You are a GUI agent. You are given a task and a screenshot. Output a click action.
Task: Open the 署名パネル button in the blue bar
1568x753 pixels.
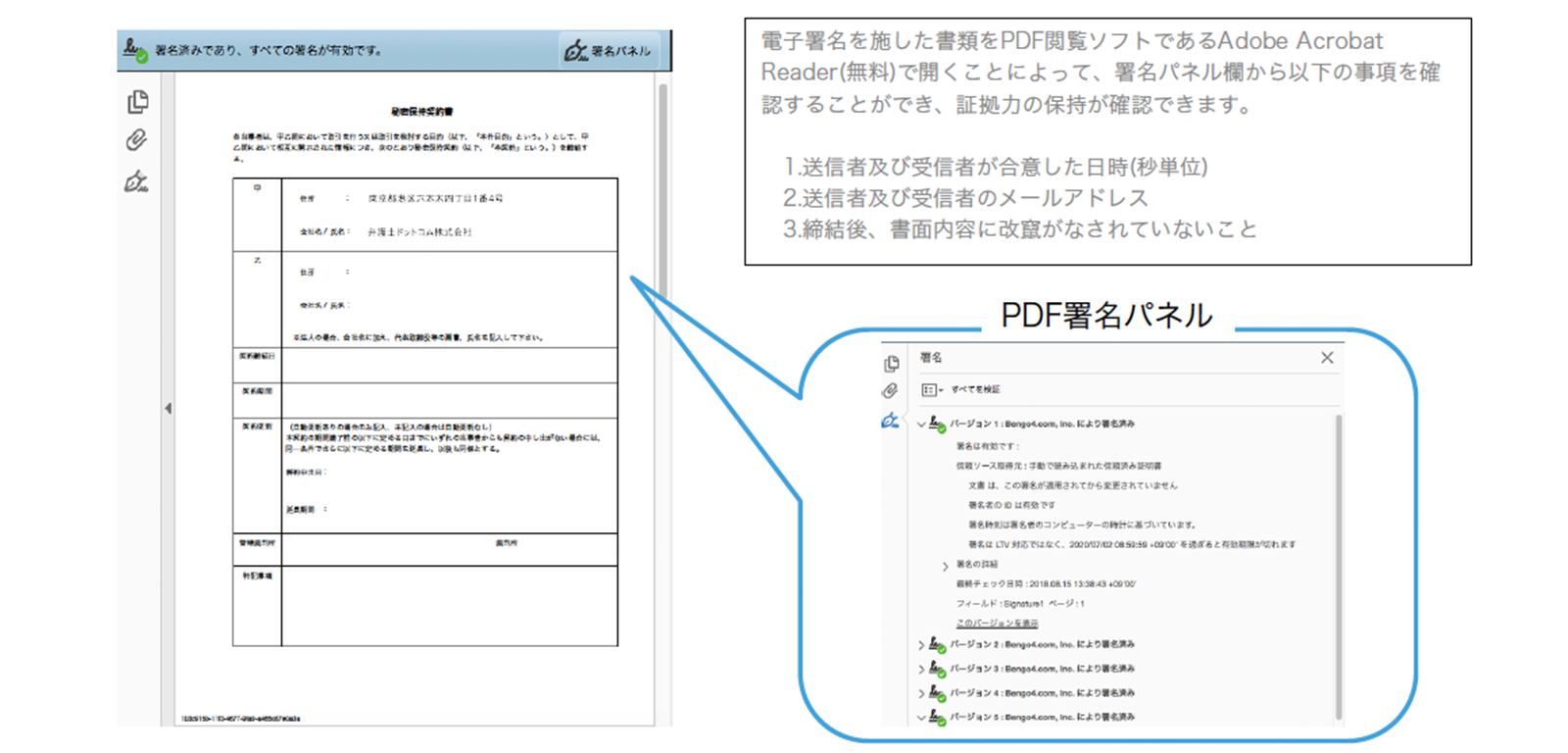[609, 51]
